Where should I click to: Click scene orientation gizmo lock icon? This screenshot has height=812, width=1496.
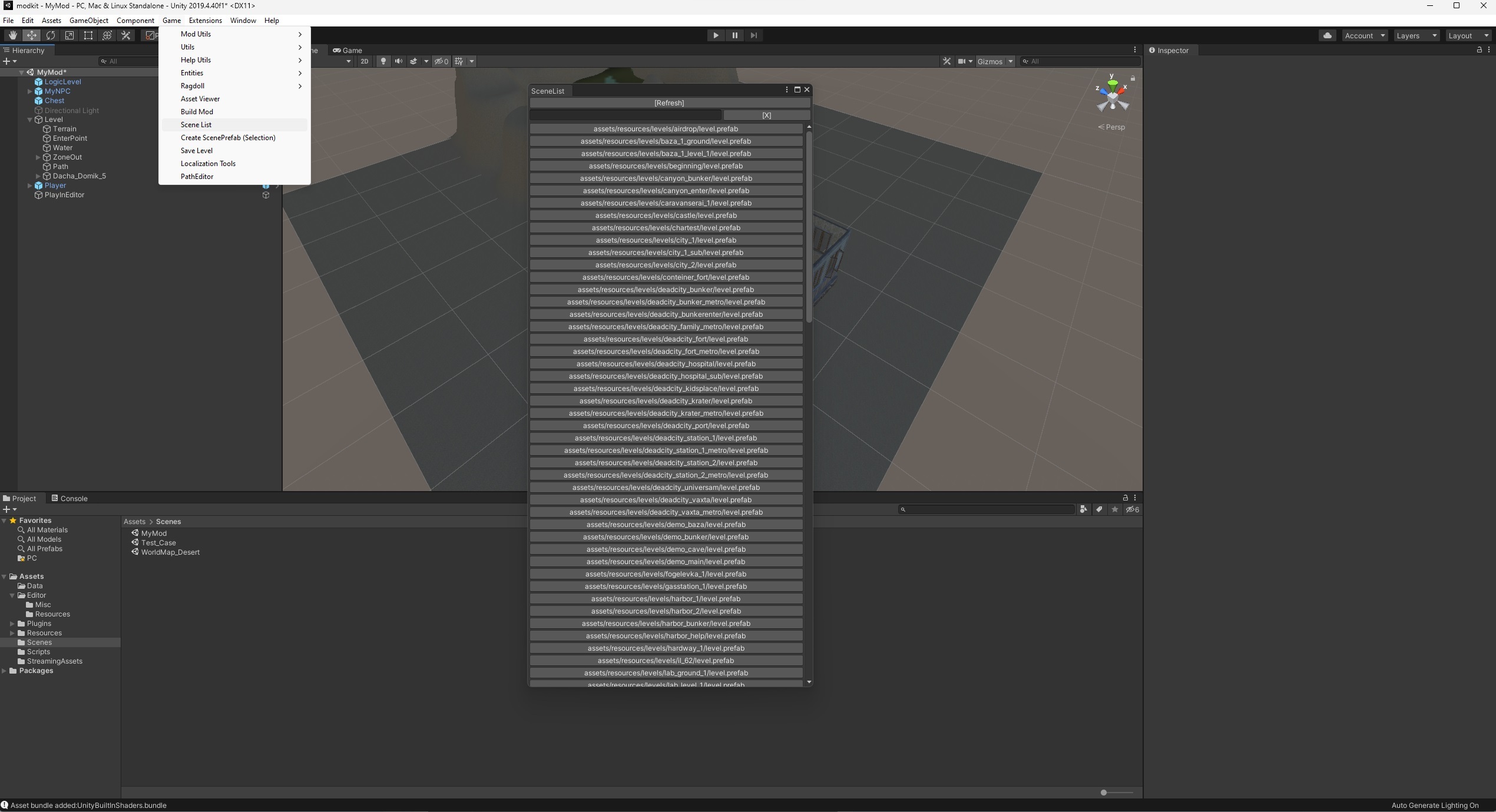[x=1133, y=78]
